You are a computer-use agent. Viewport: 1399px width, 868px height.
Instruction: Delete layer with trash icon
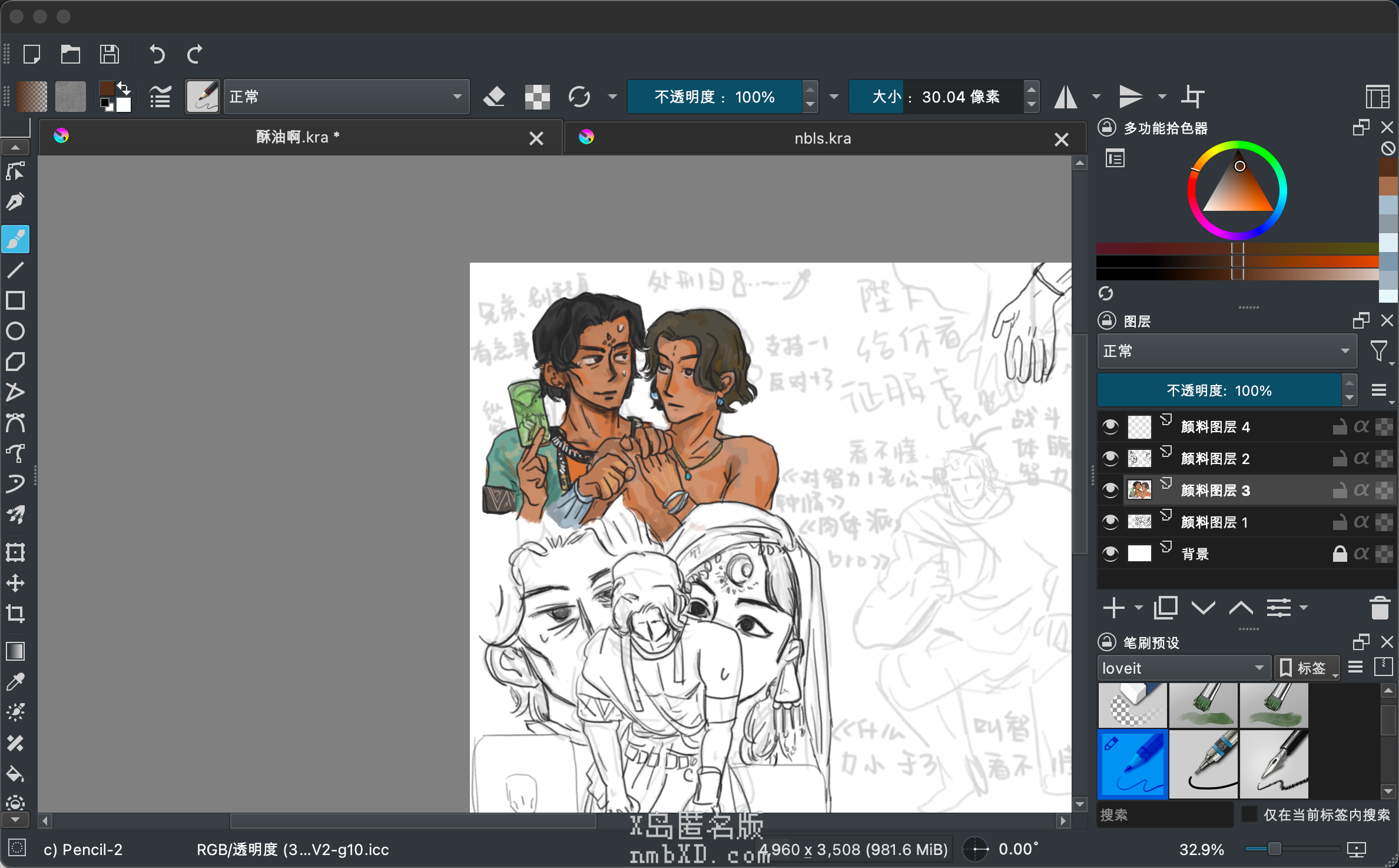(1379, 608)
